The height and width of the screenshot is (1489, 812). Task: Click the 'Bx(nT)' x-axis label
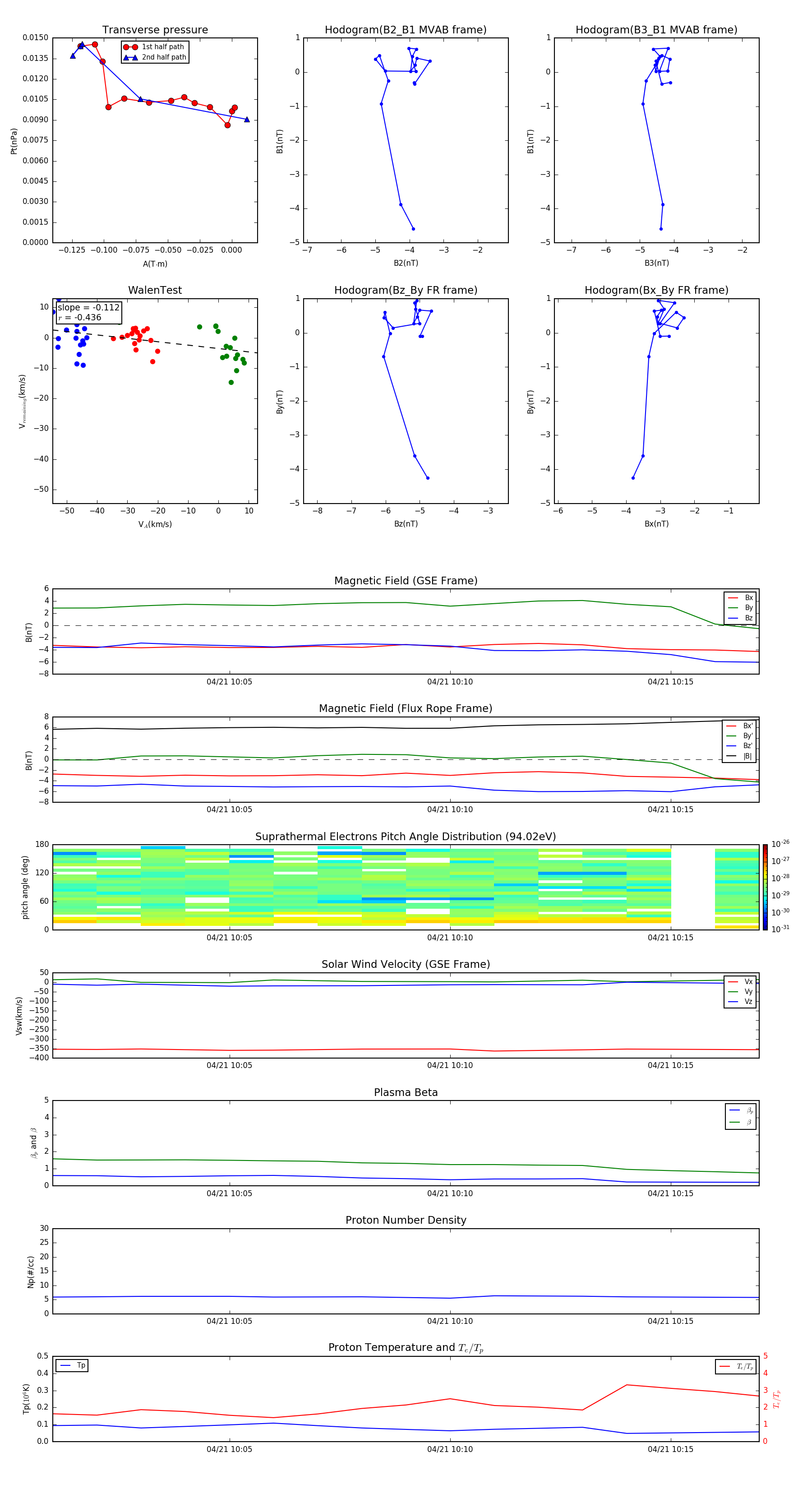click(x=656, y=524)
